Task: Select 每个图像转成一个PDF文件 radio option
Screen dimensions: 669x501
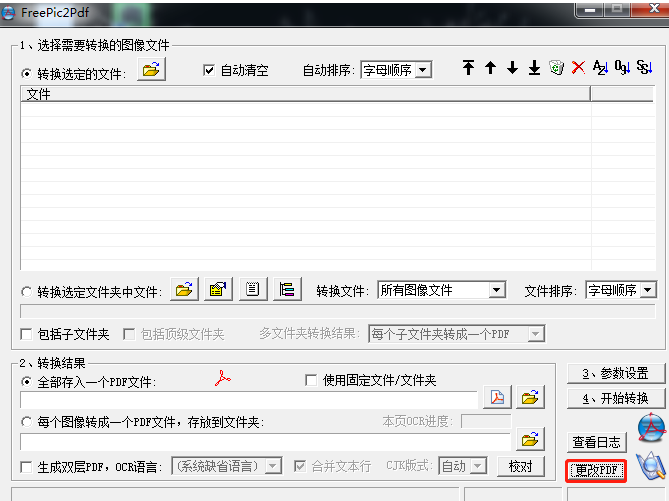Action: (x=26, y=422)
